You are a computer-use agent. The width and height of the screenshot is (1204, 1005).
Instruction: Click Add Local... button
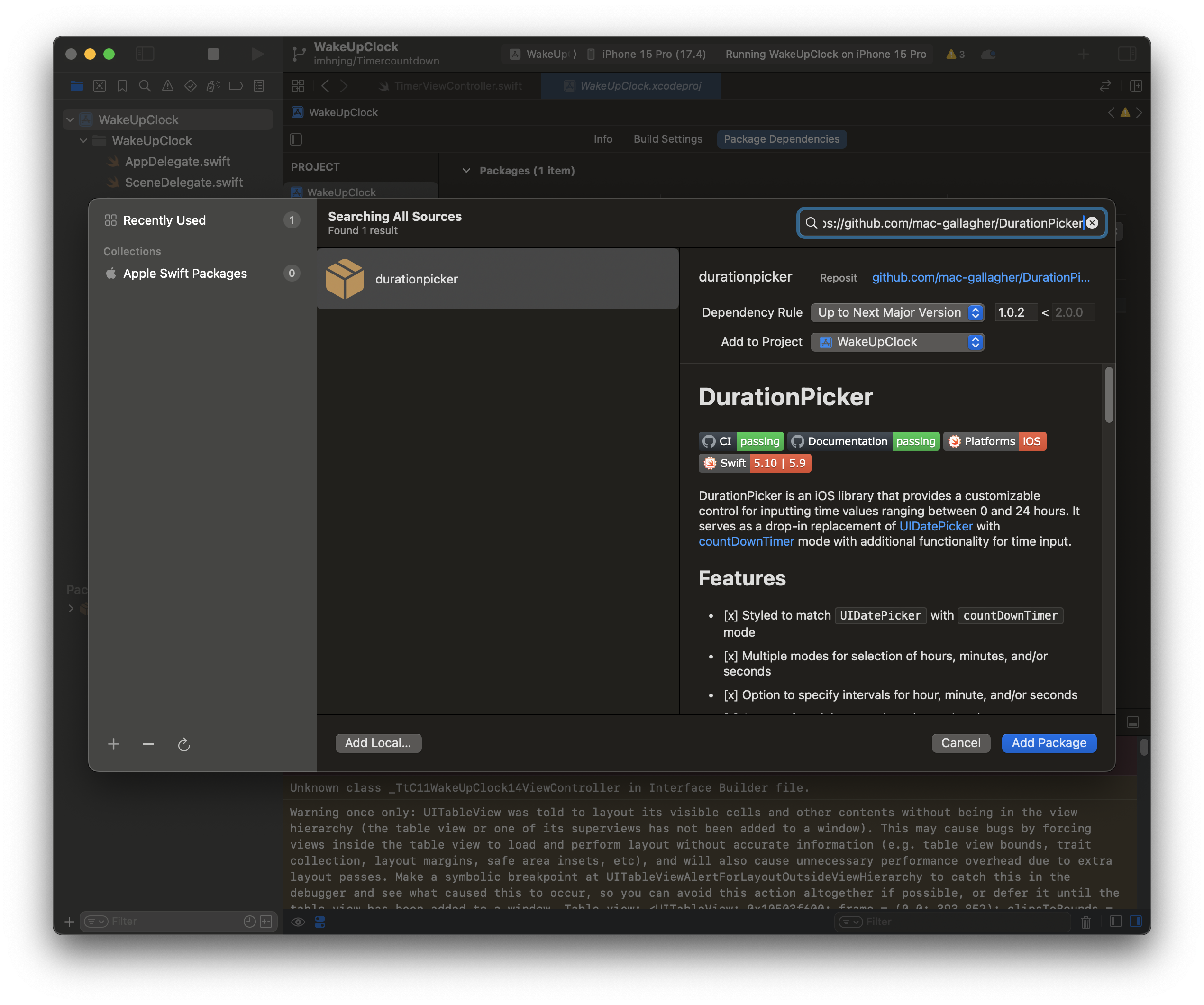click(378, 743)
